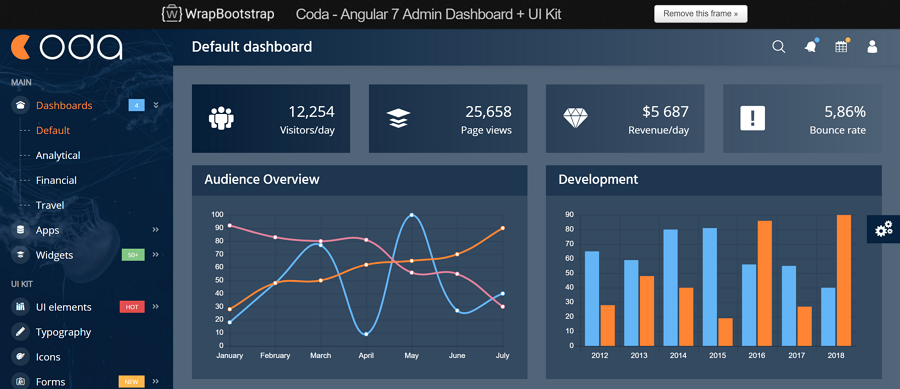The height and width of the screenshot is (389, 900).
Task: Open the Icons menu item
Action: [x=47, y=357]
